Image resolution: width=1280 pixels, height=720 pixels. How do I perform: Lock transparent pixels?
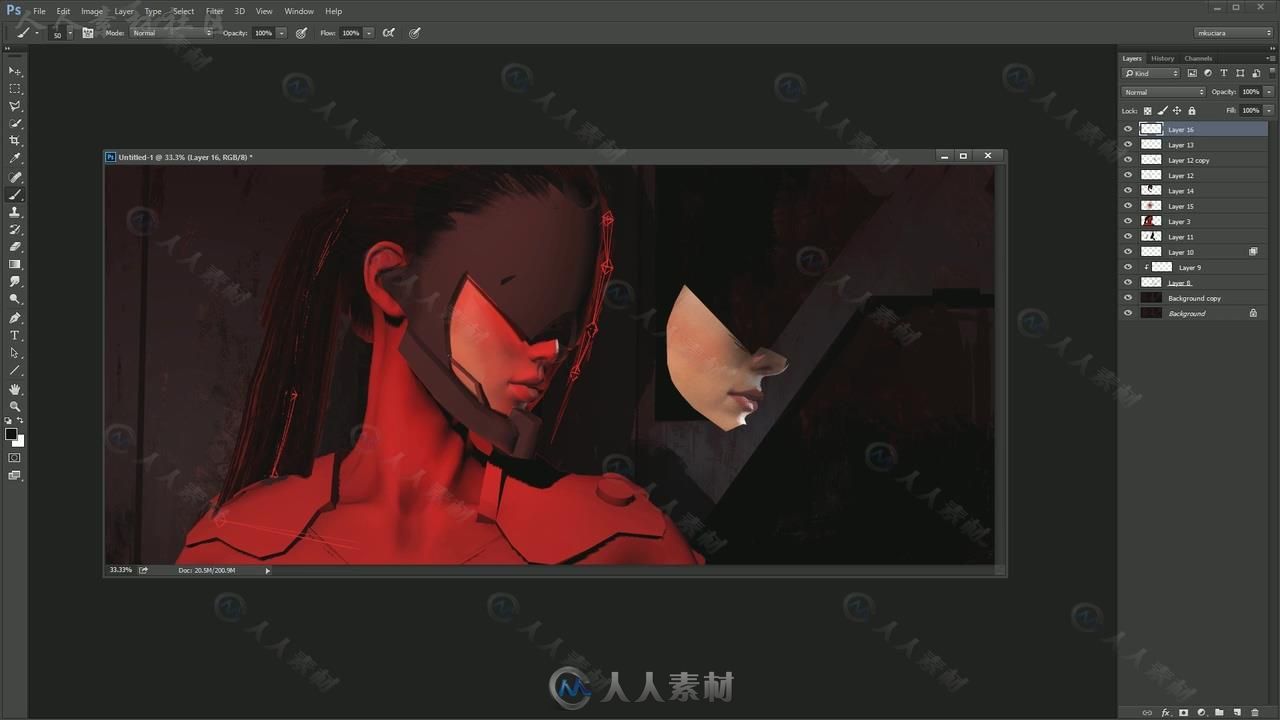pos(1147,111)
